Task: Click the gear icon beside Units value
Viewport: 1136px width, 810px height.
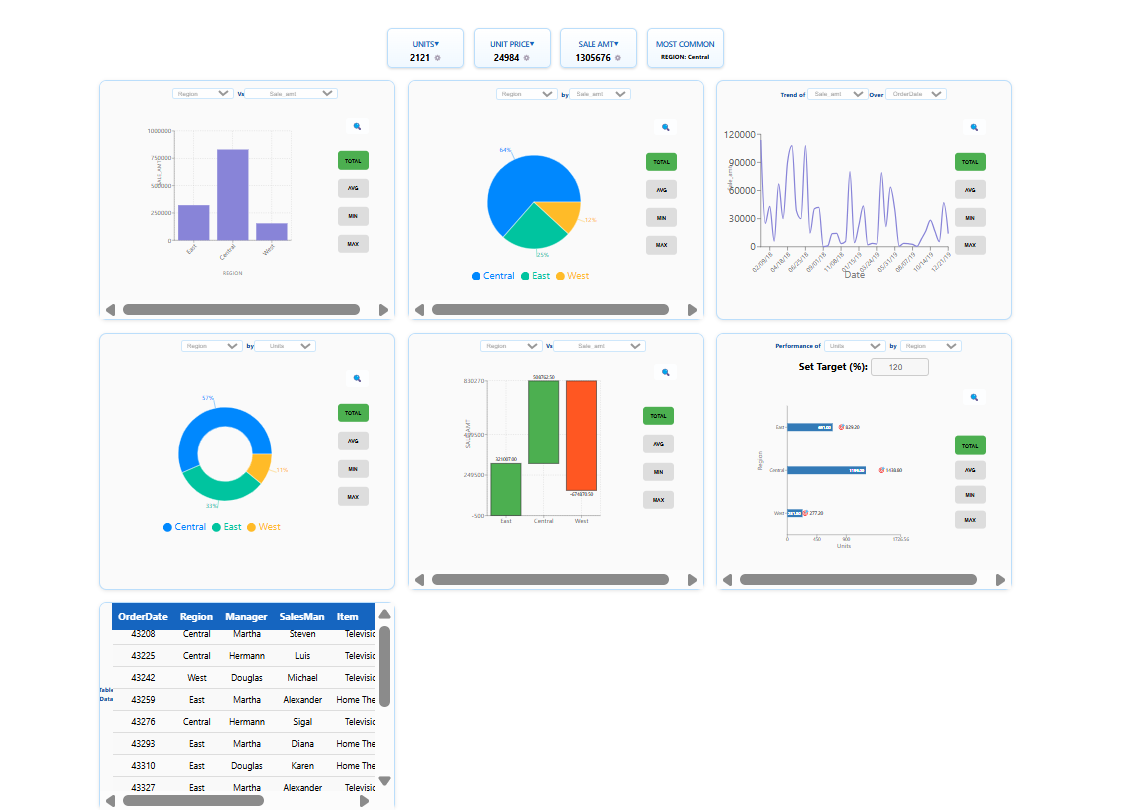Action: pyautogui.click(x=438, y=58)
